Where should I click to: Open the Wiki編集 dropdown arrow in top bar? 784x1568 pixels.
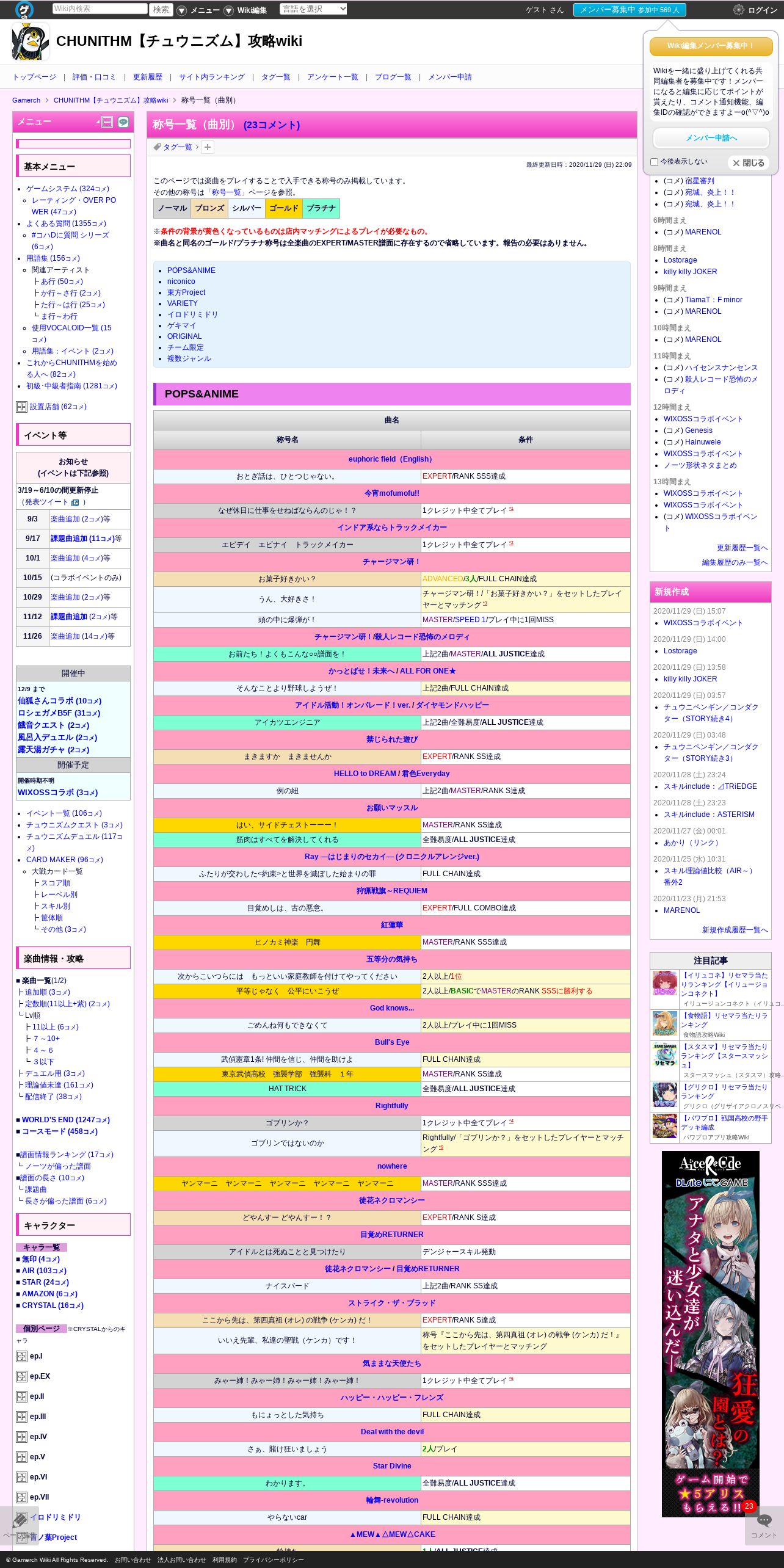coord(228,10)
